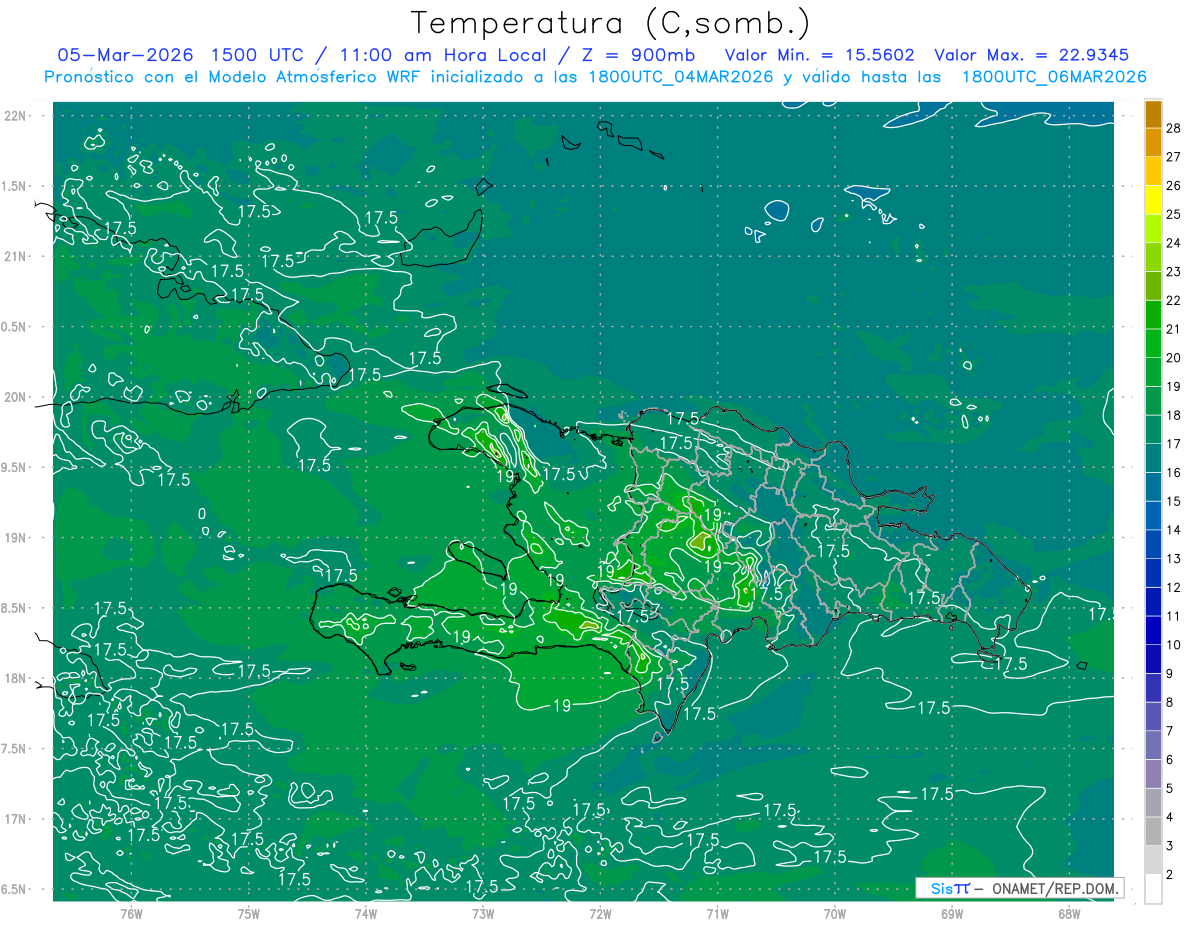Click the "72W" longitude axis label

coord(600,913)
